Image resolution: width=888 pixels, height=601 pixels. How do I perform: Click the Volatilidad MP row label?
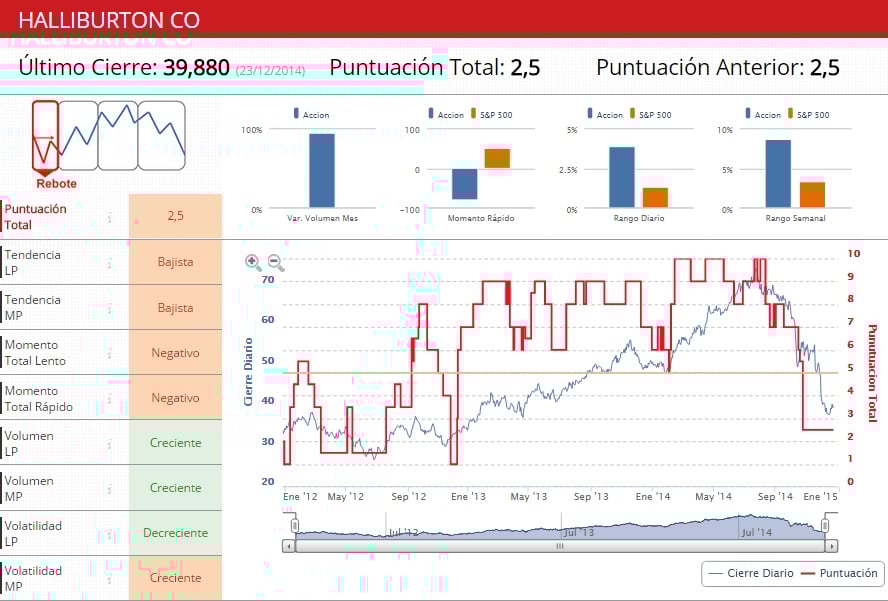pyautogui.click(x=33, y=578)
